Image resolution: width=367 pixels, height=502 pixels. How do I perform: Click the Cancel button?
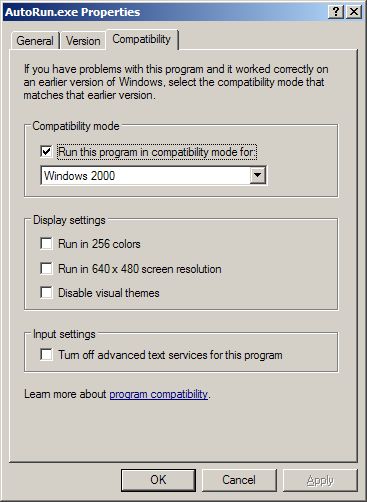point(239,480)
